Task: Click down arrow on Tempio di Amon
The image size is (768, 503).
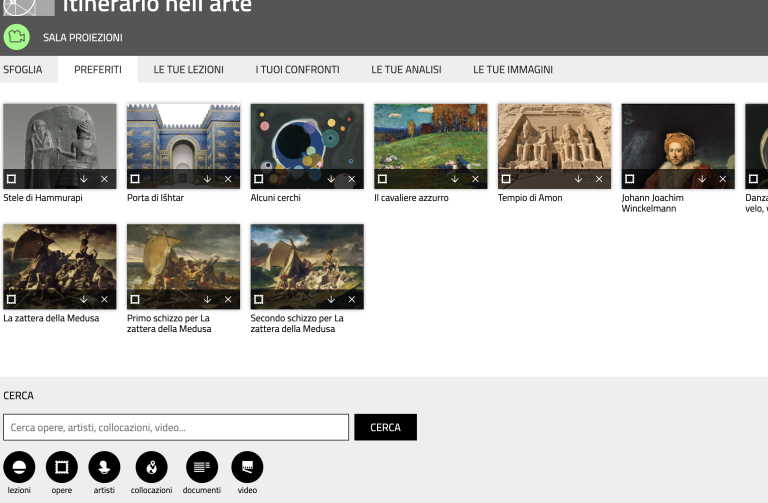Action: tap(578, 179)
